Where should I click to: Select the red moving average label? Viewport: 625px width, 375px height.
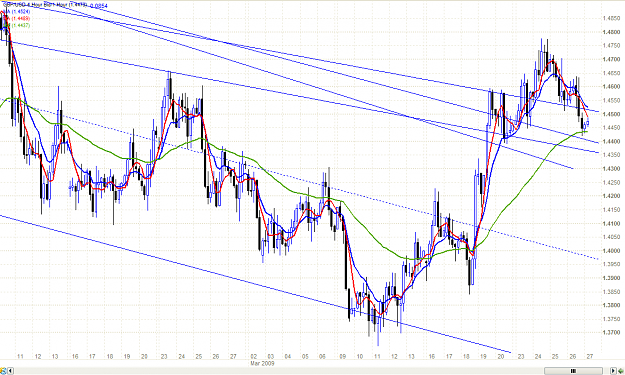coord(18,18)
